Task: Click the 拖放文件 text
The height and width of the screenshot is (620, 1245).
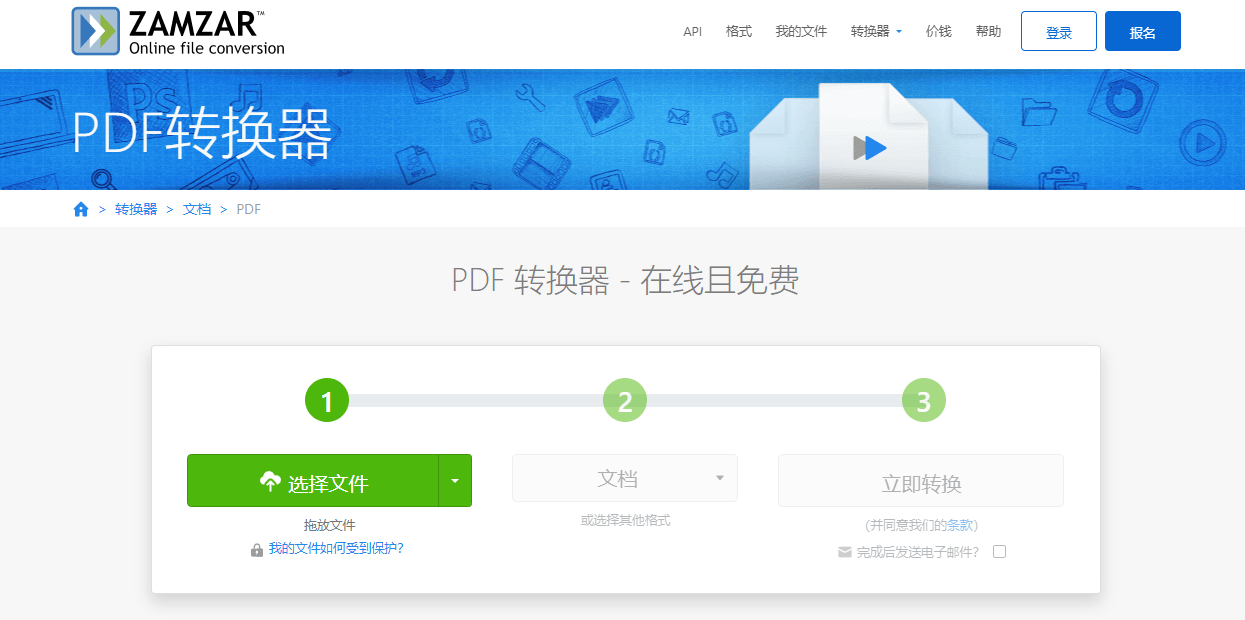Action: click(x=330, y=525)
